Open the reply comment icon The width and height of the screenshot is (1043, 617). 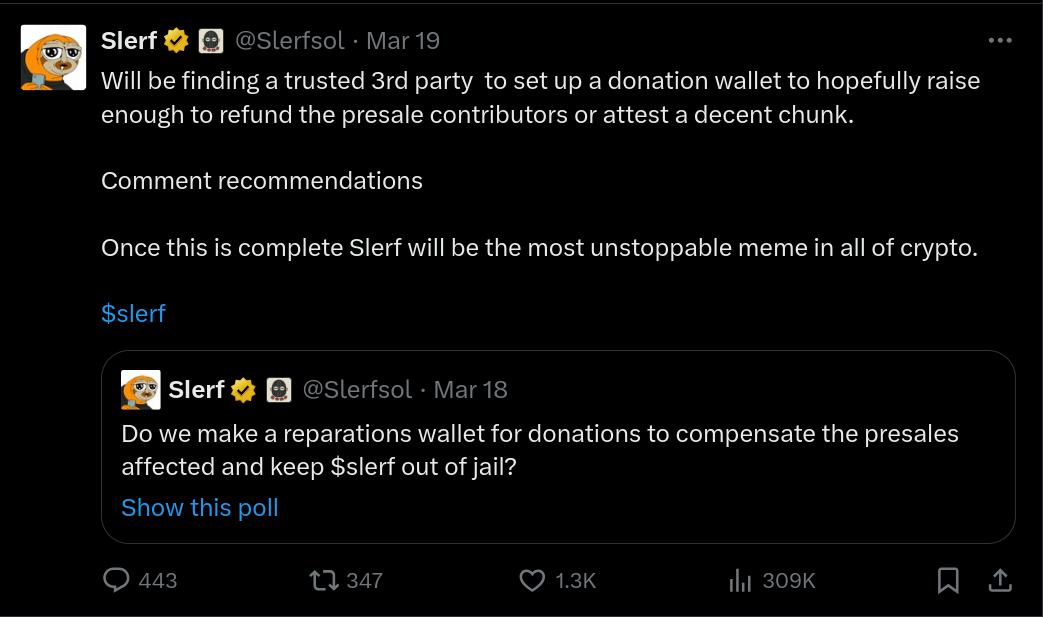click(x=116, y=580)
